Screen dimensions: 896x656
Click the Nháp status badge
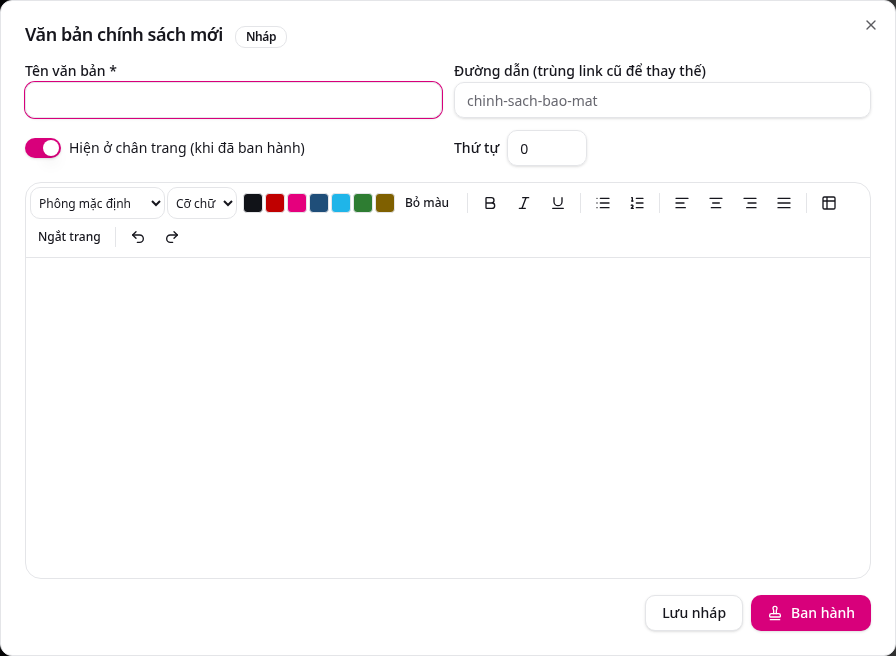pyautogui.click(x=261, y=37)
